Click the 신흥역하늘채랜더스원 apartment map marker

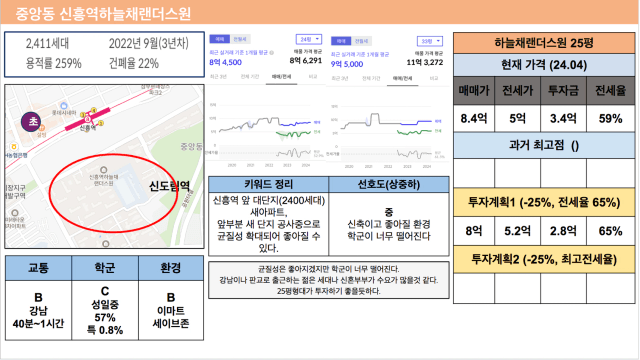pyautogui.click(x=103, y=170)
